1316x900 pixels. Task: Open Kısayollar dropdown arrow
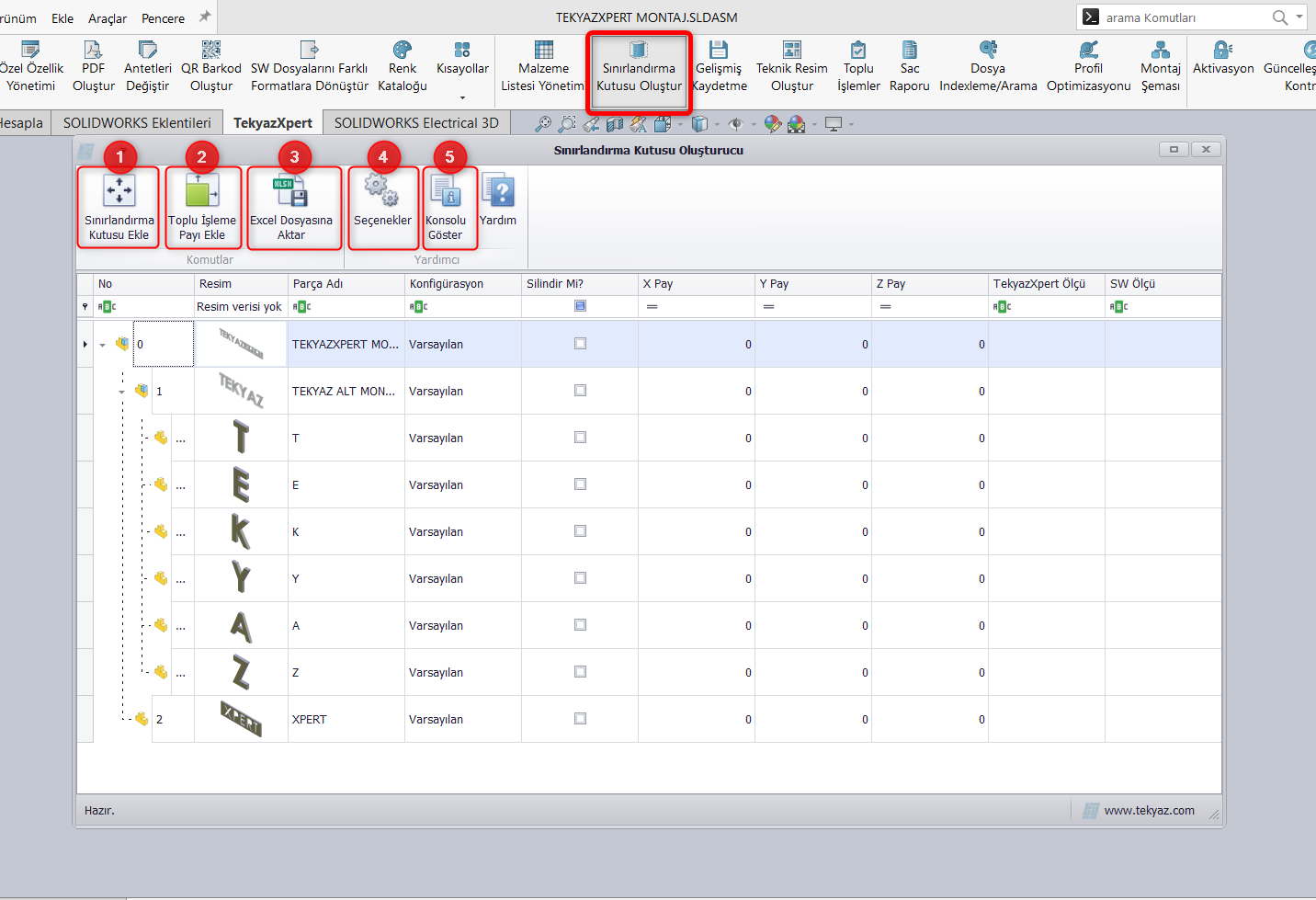tap(462, 97)
